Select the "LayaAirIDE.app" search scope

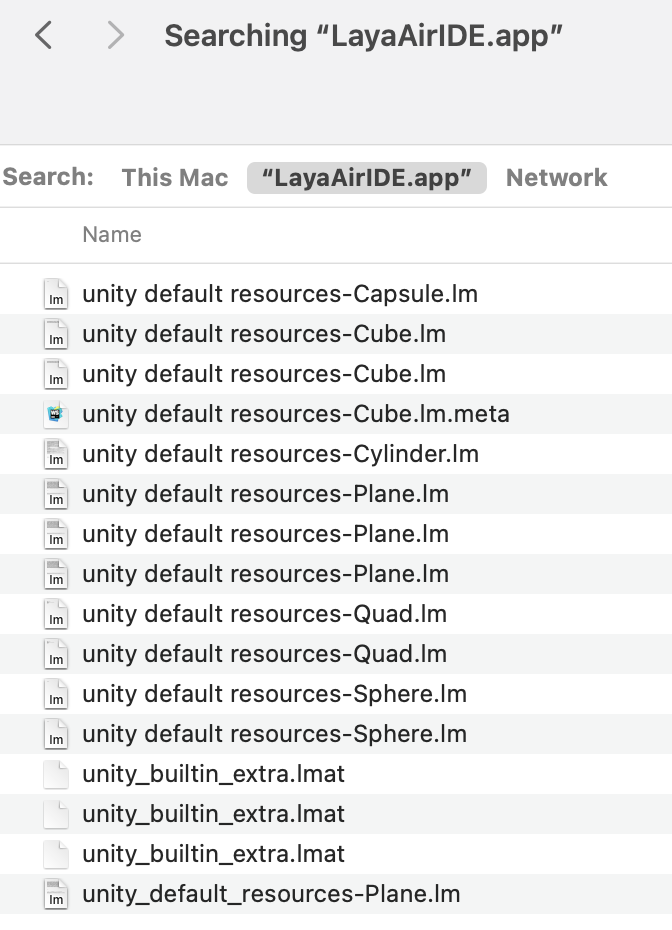click(366, 178)
